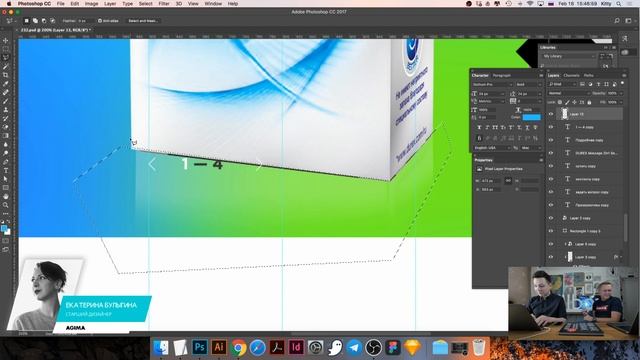
Task: Select the Brush tool
Action: click(6, 101)
